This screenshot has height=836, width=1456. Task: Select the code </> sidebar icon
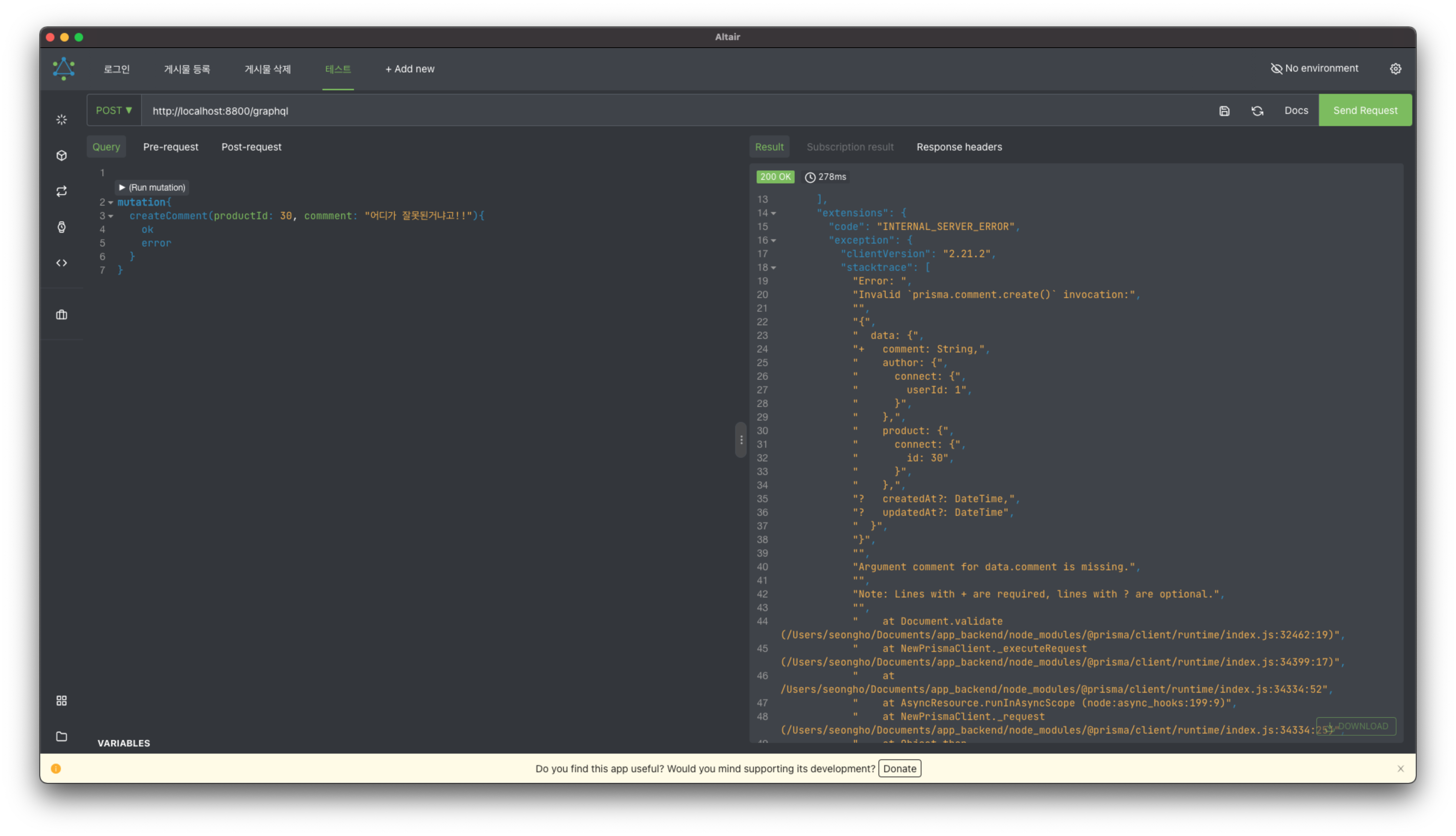coord(61,263)
